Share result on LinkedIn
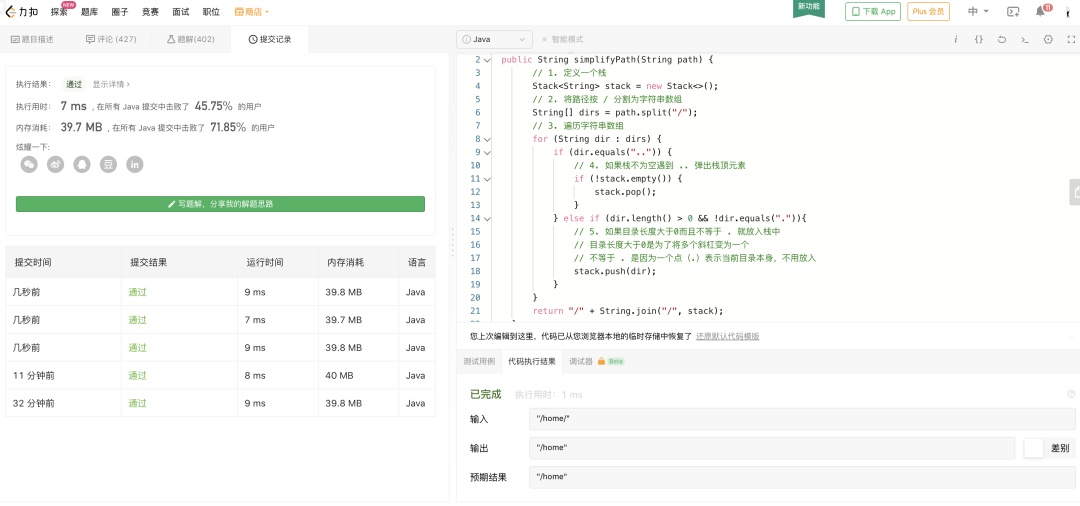Viewport: 1080px width, 506px height. [134, 164]
